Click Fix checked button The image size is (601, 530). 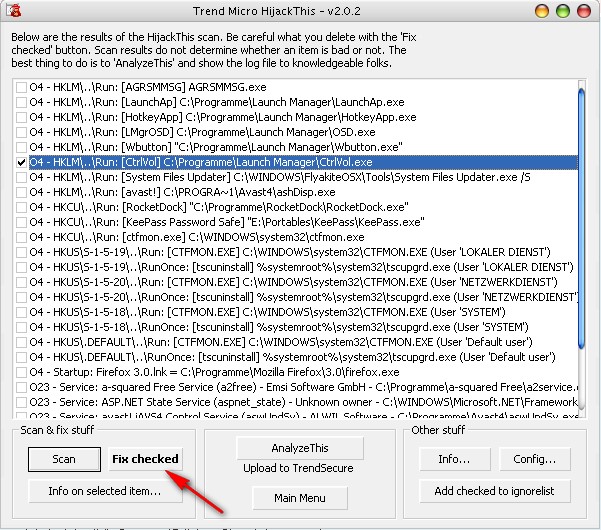tap(145, 459)
